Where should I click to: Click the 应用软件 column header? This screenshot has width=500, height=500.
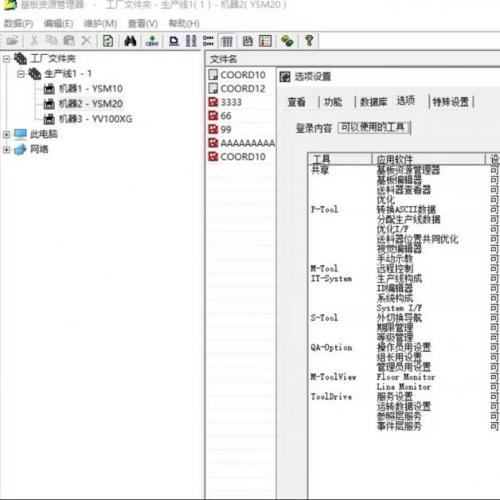coord(428,159)
